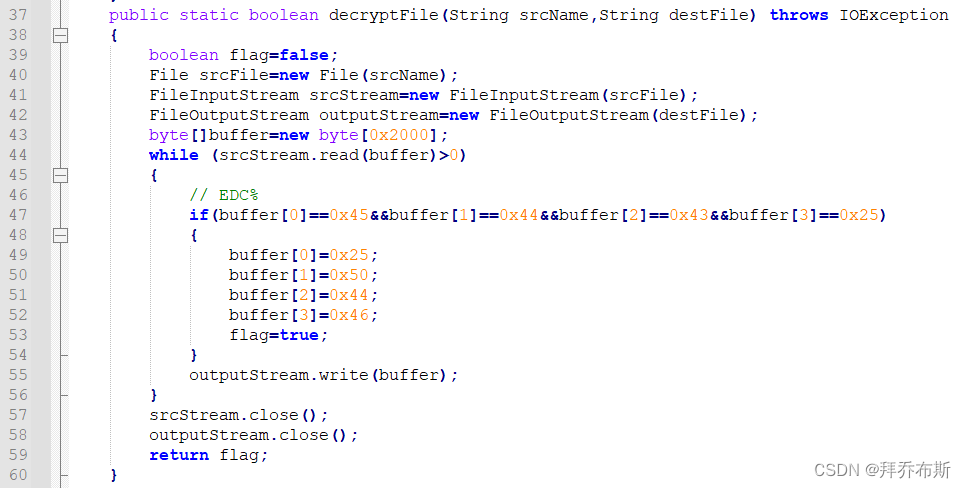
Task: Click 'buffer[0]=0x25;' on line 49
Action: tap(303, 255)
